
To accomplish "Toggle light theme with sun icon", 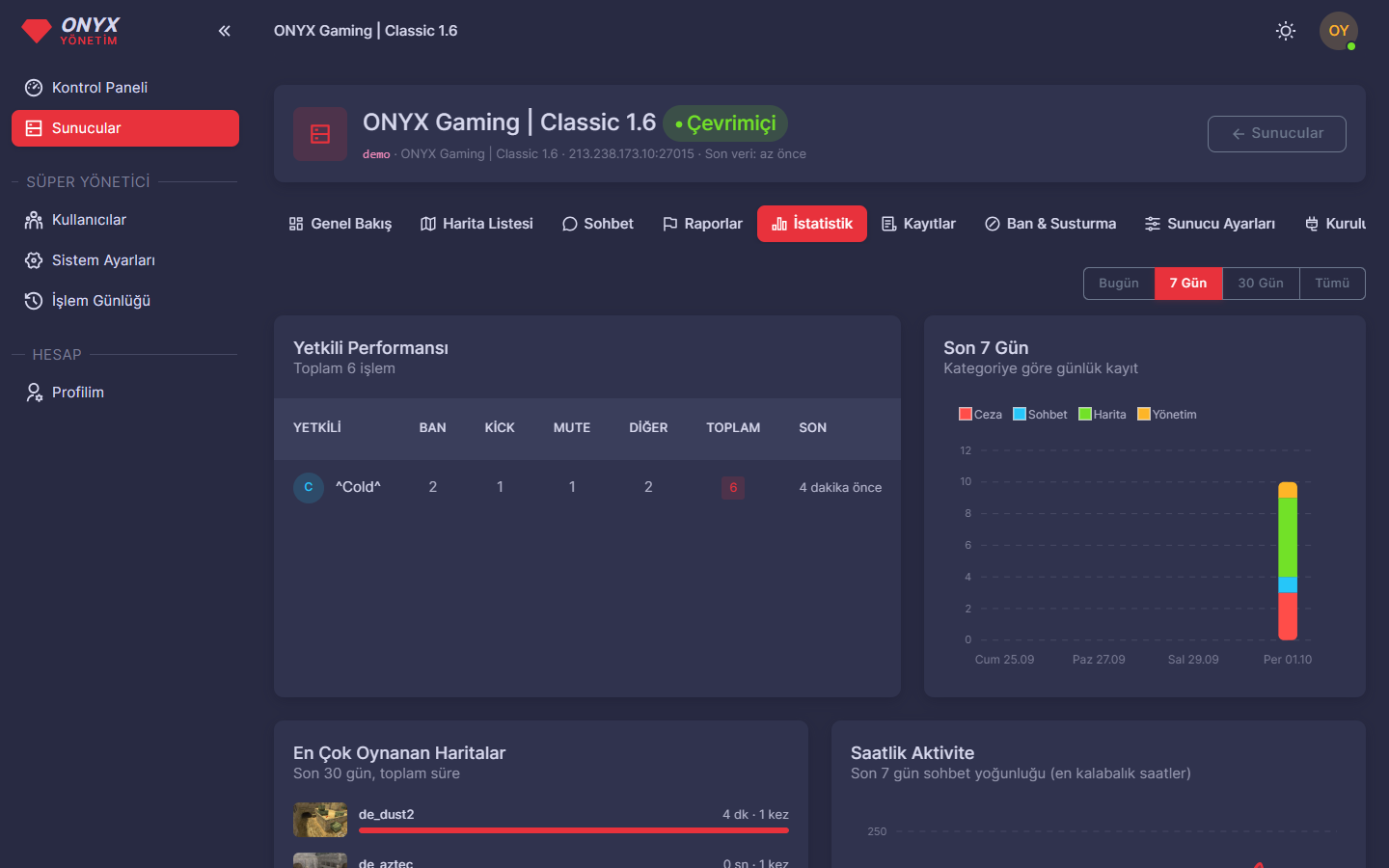I will point(1286,31).
